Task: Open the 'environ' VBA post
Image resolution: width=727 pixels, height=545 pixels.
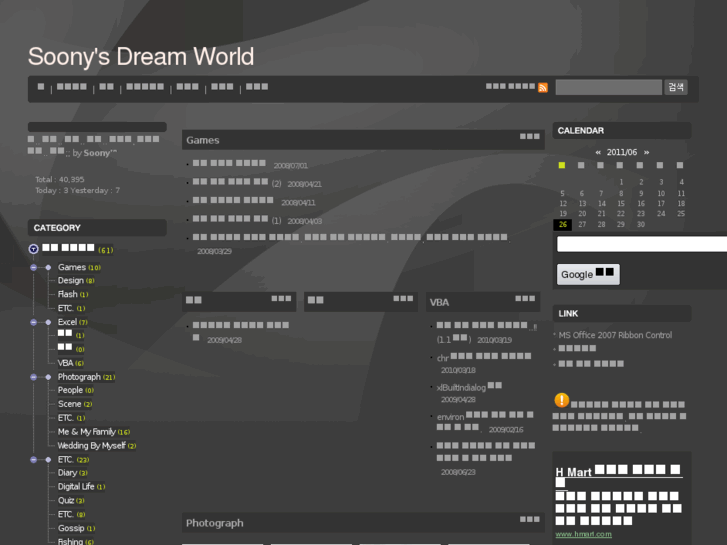Action: (485, 421)
